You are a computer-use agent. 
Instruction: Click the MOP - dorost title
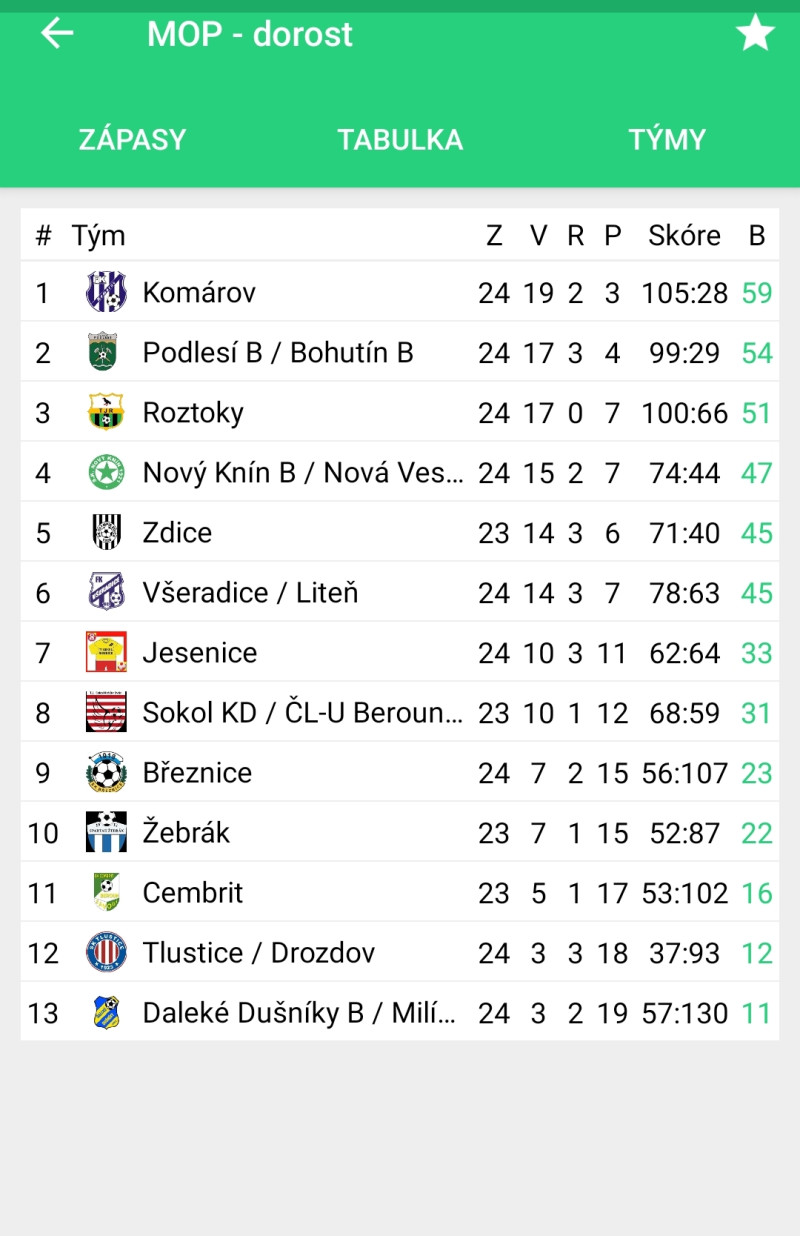coord(250,34)
